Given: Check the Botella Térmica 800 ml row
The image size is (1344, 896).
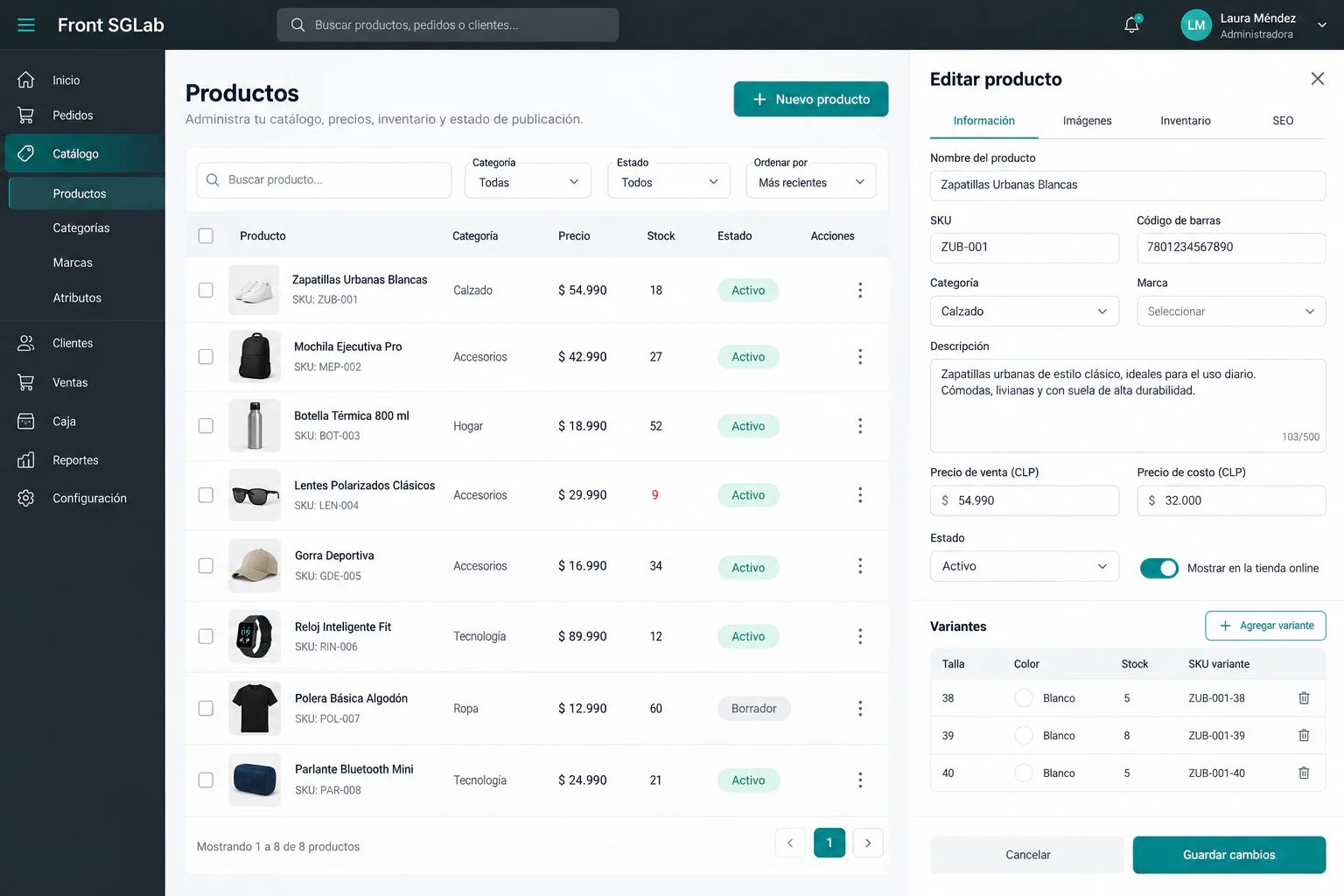Looking at the screenshot, I should [206, 426].
